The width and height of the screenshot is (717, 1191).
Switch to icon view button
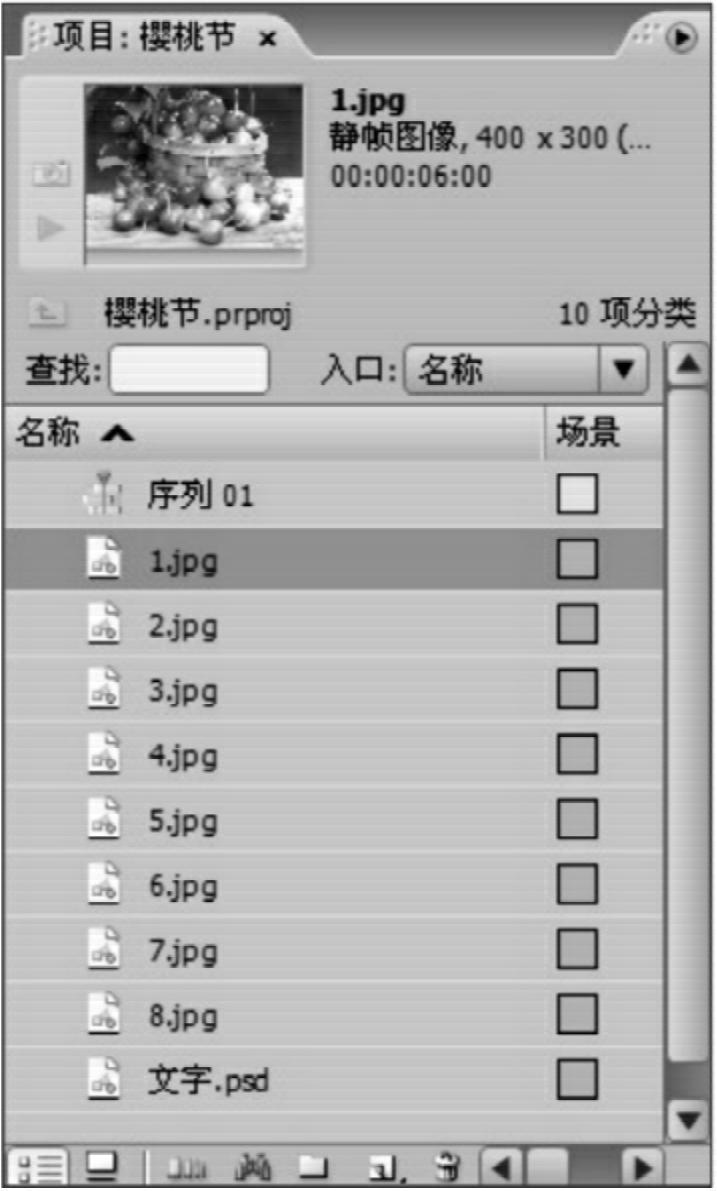pyautogui.click(x=101, y=1167)
